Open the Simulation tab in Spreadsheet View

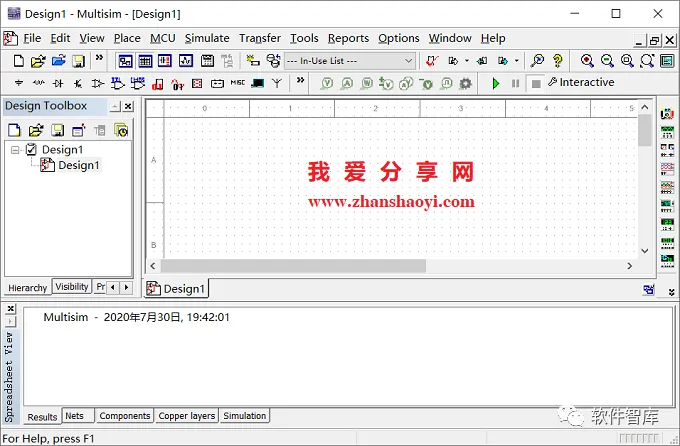(x=245, y=416)
